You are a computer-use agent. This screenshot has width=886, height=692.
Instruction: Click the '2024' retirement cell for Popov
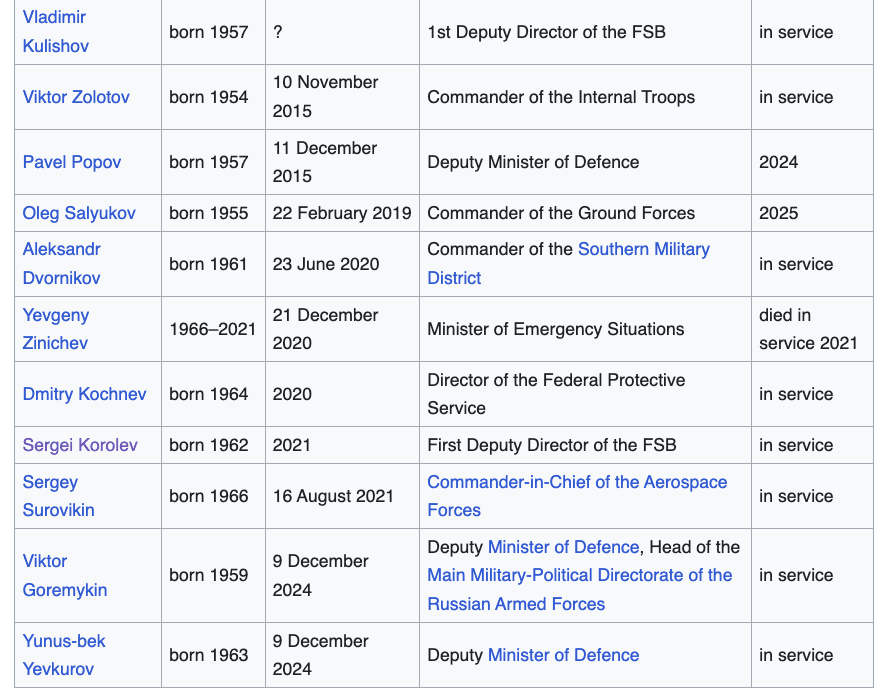813,162
